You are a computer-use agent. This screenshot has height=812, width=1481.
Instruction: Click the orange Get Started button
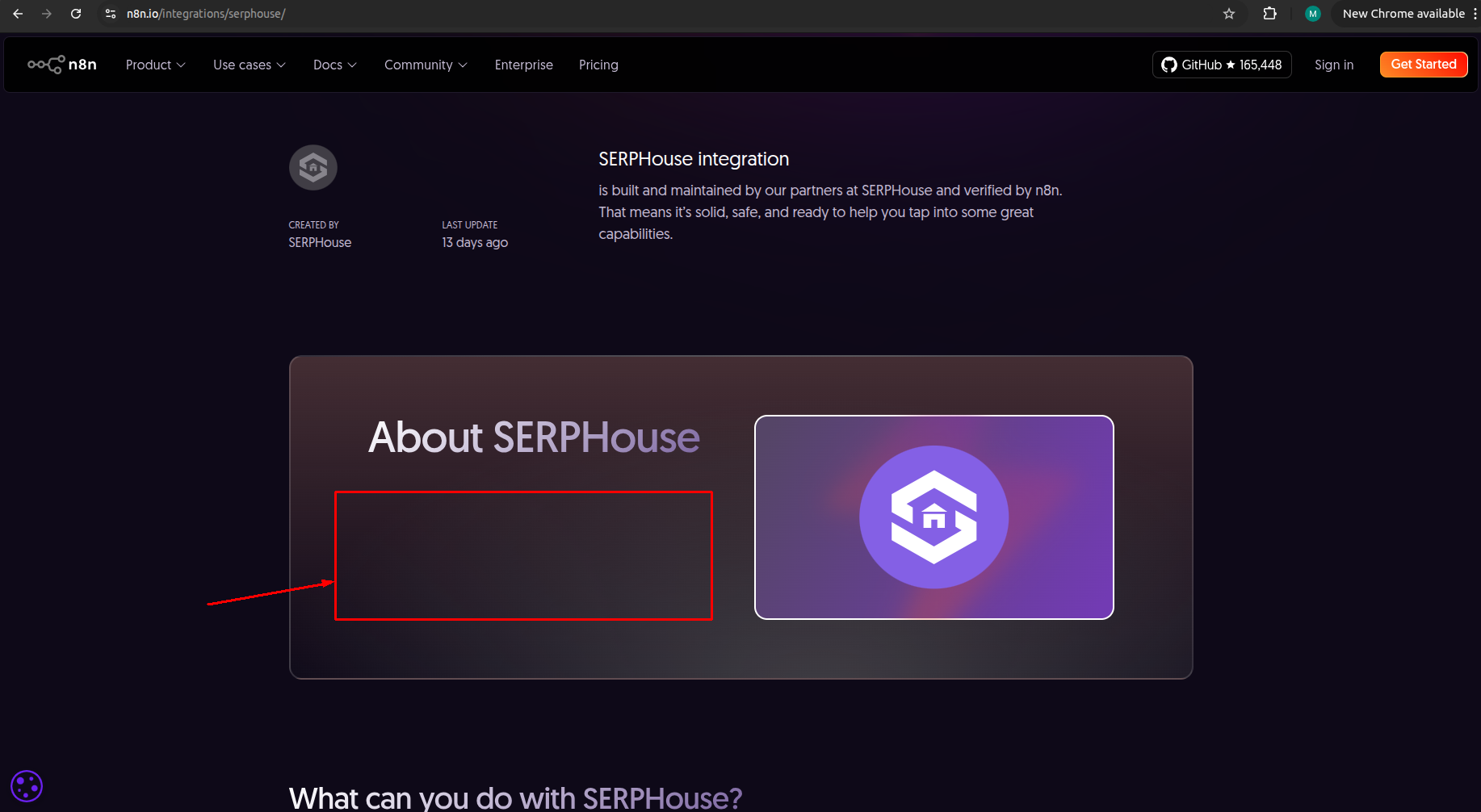1424,65
